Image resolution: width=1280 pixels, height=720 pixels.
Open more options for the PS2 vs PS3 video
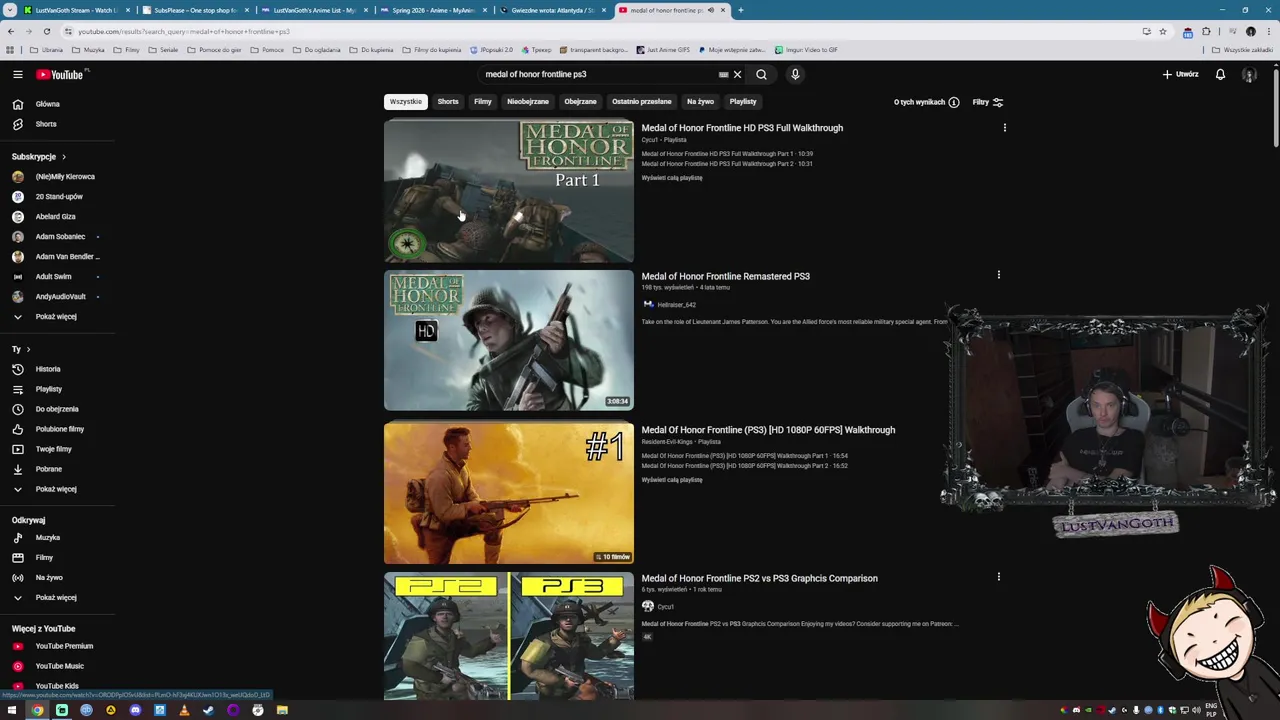[x=998, y=577]
